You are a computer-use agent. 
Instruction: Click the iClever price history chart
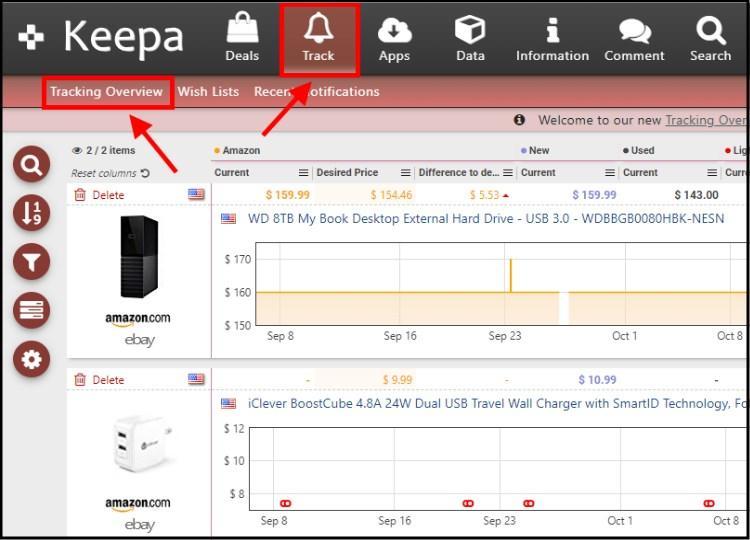pyautogui.click(x=497, y=469)
